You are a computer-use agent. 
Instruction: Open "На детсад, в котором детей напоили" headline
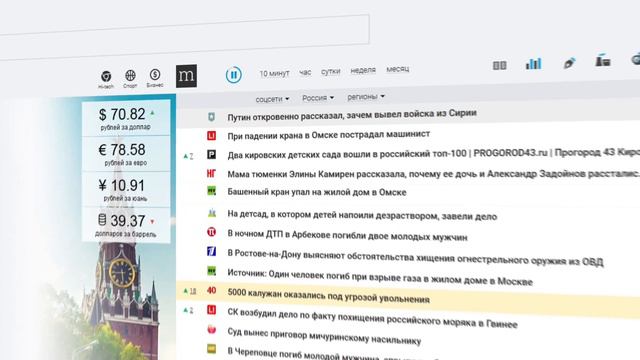coord(362,215)
